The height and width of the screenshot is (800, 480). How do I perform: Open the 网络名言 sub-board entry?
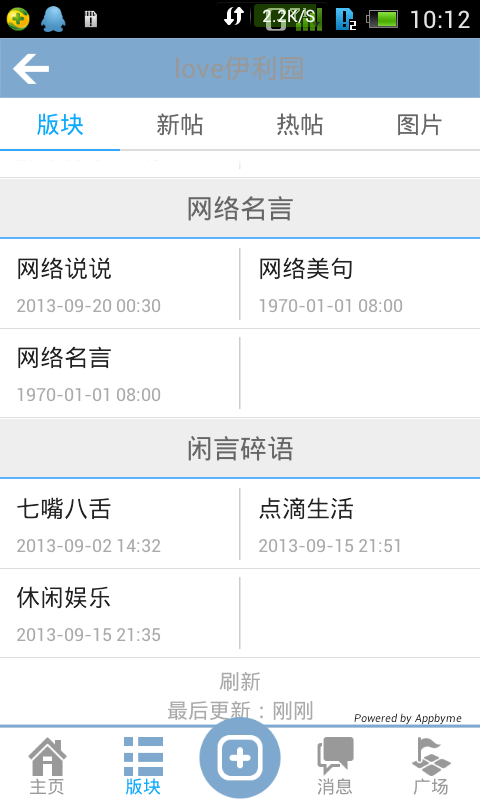point(119,373)
